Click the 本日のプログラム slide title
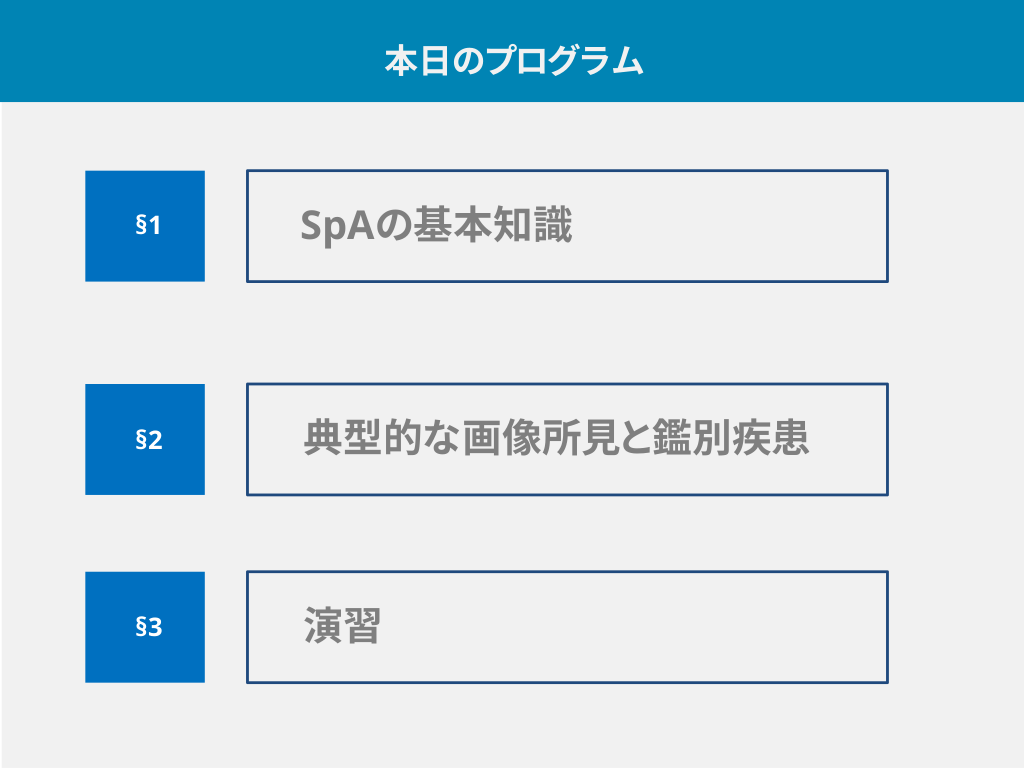Image resolution: width=1024 pixels, height=768 pixels. (513, 60)
